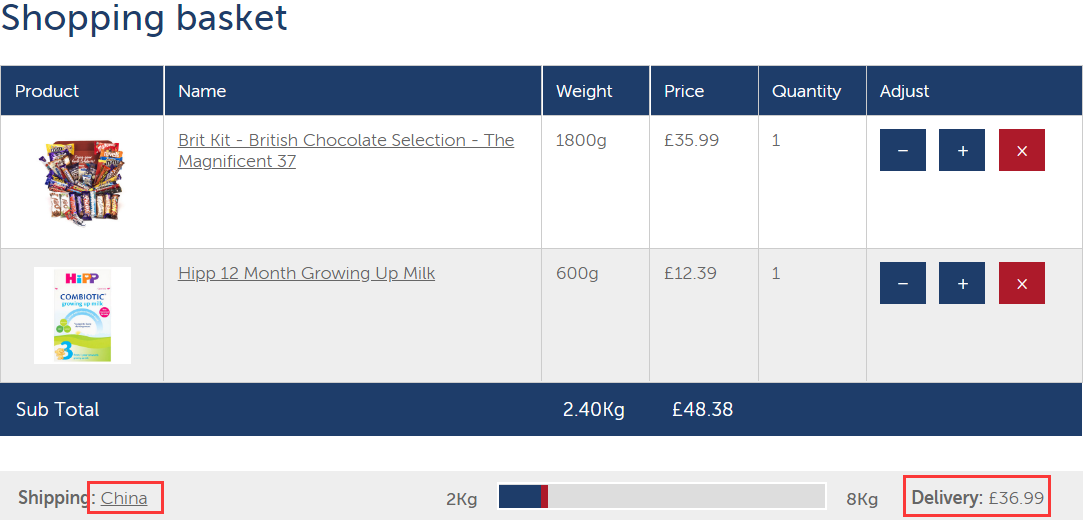Click the Weight column header
Viewport: 1092px width, 523px height.
pos(584,91)
